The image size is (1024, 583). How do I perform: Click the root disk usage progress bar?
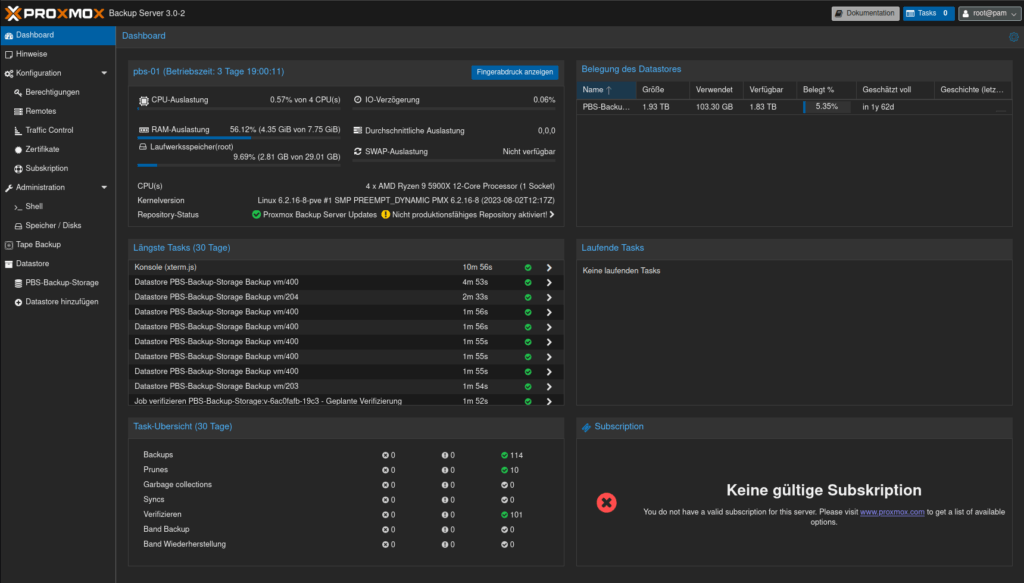[239, 165]
